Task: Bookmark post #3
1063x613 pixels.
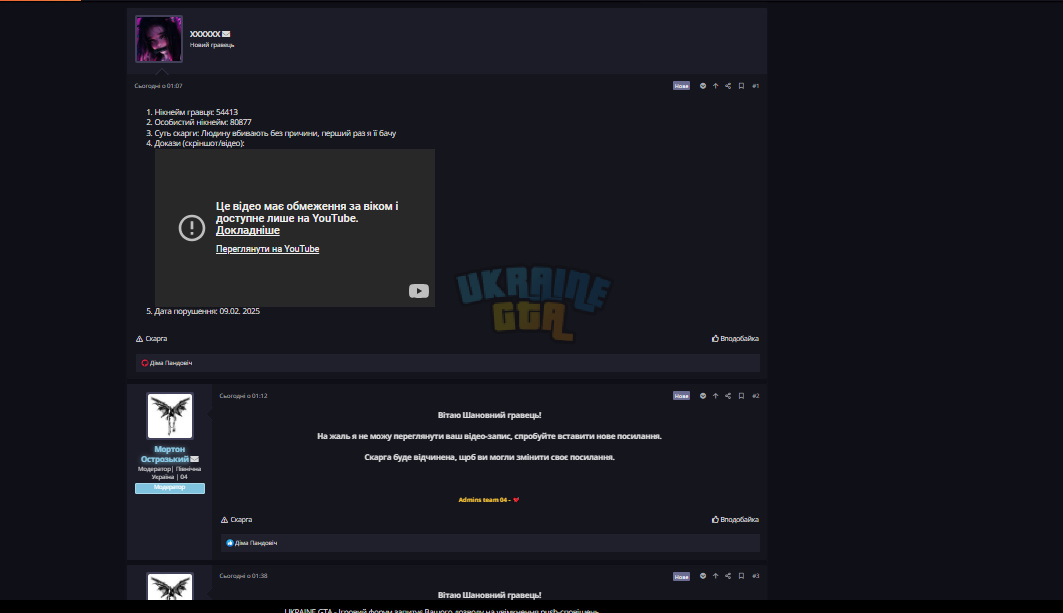Action: point(741,576)
